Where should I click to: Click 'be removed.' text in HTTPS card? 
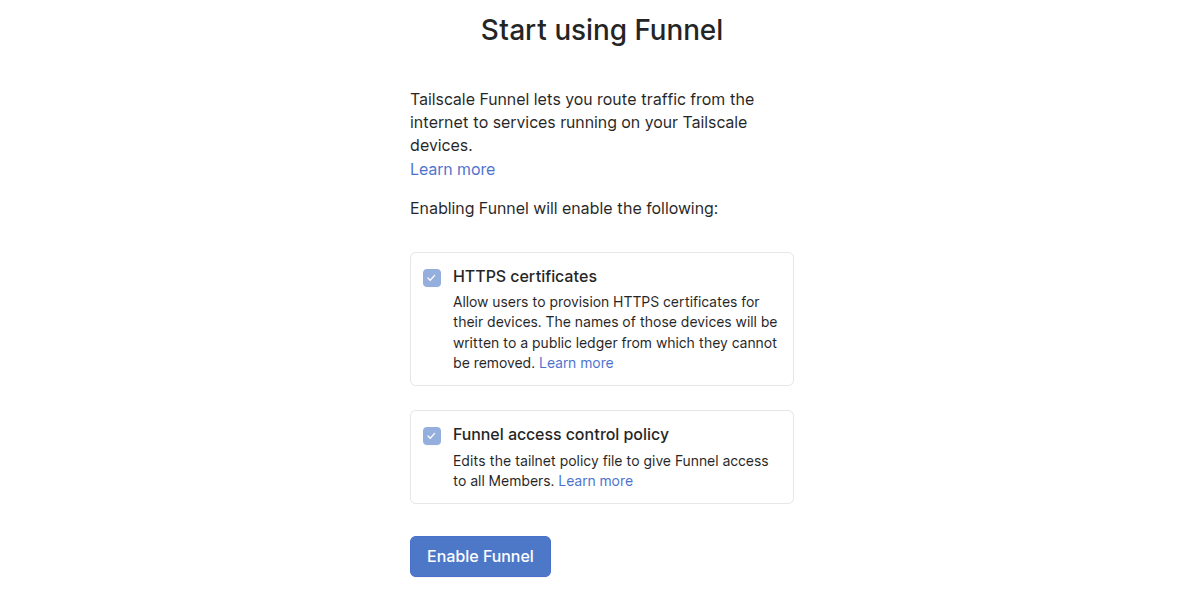tap(494, 363)
